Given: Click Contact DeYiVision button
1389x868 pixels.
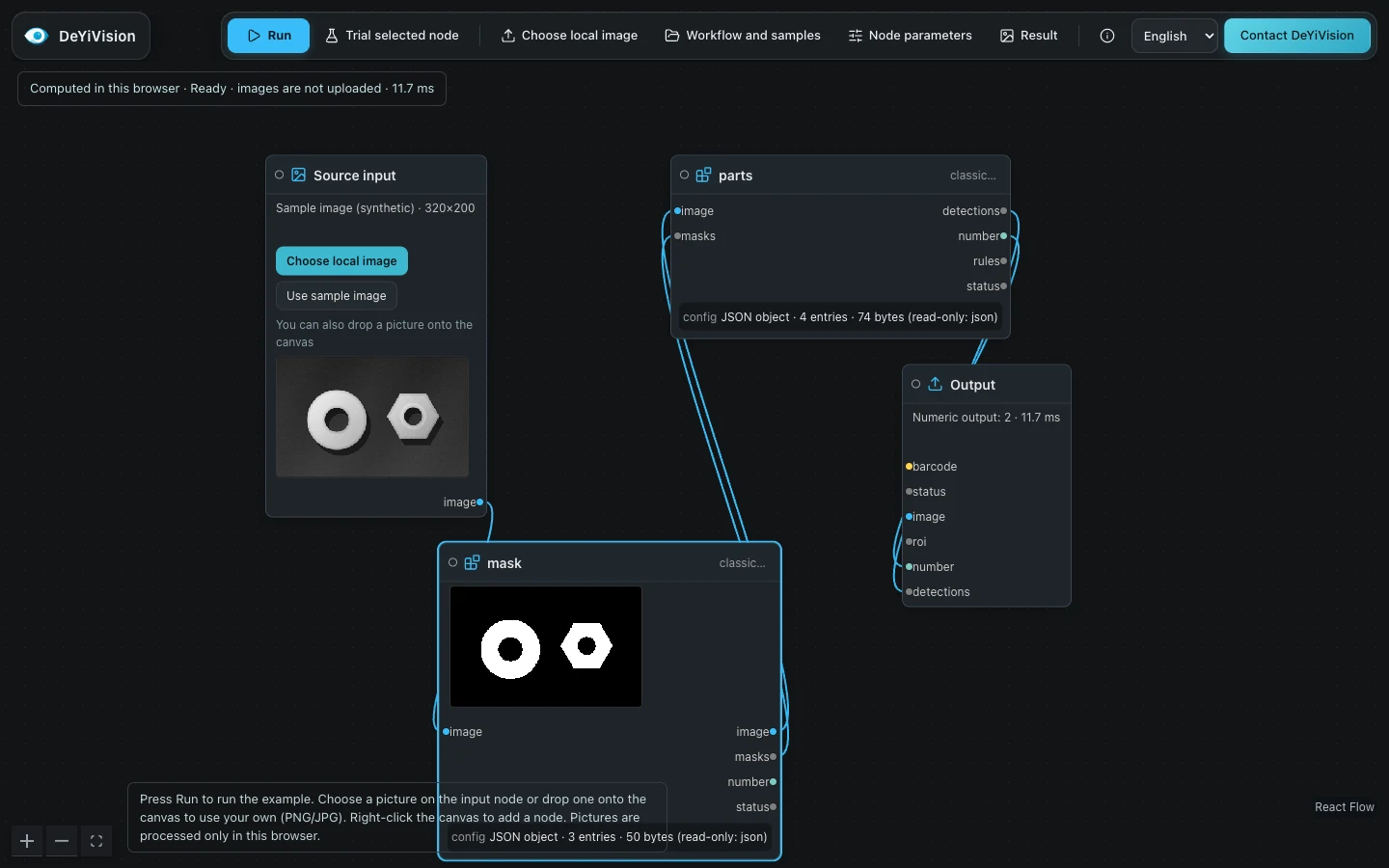Looking at the screenshot, I should 1297,36.
